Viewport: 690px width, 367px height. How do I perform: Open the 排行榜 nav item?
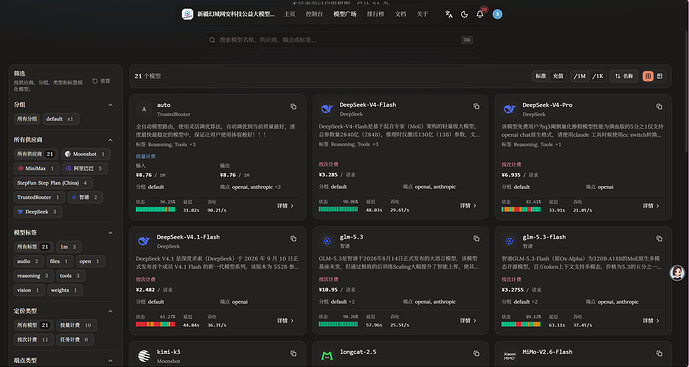point(375,14)
